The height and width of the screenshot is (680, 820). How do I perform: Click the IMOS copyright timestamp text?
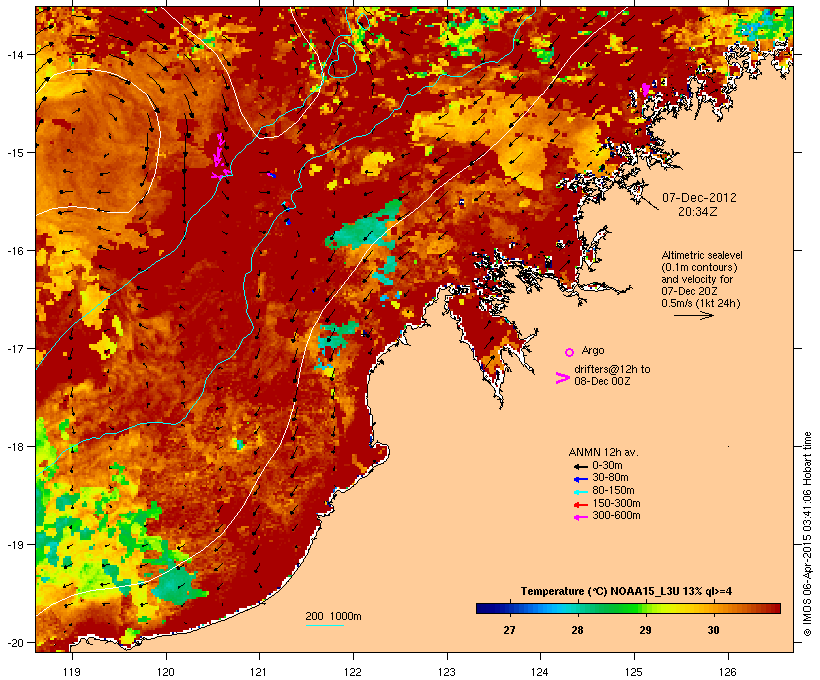(807, 534)
